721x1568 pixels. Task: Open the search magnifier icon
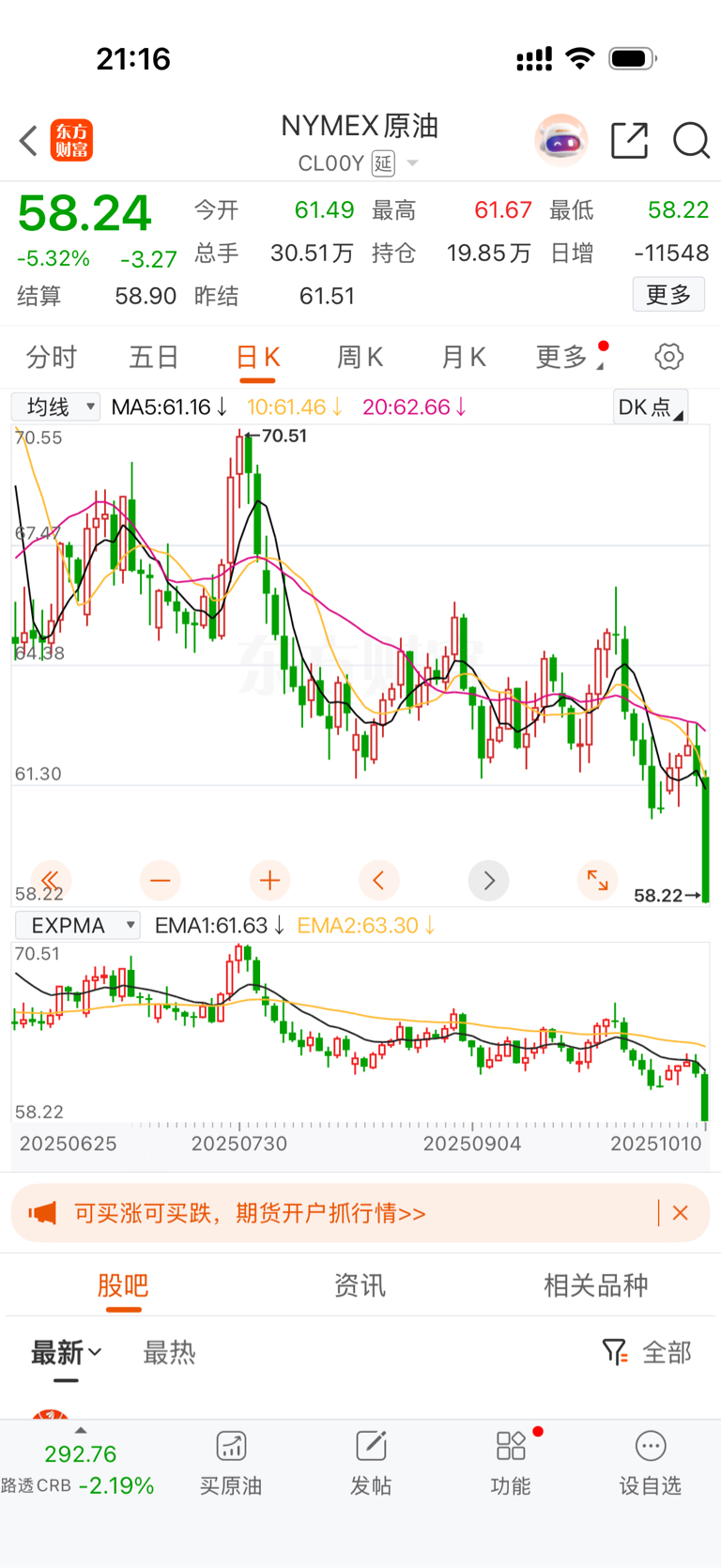691,141
